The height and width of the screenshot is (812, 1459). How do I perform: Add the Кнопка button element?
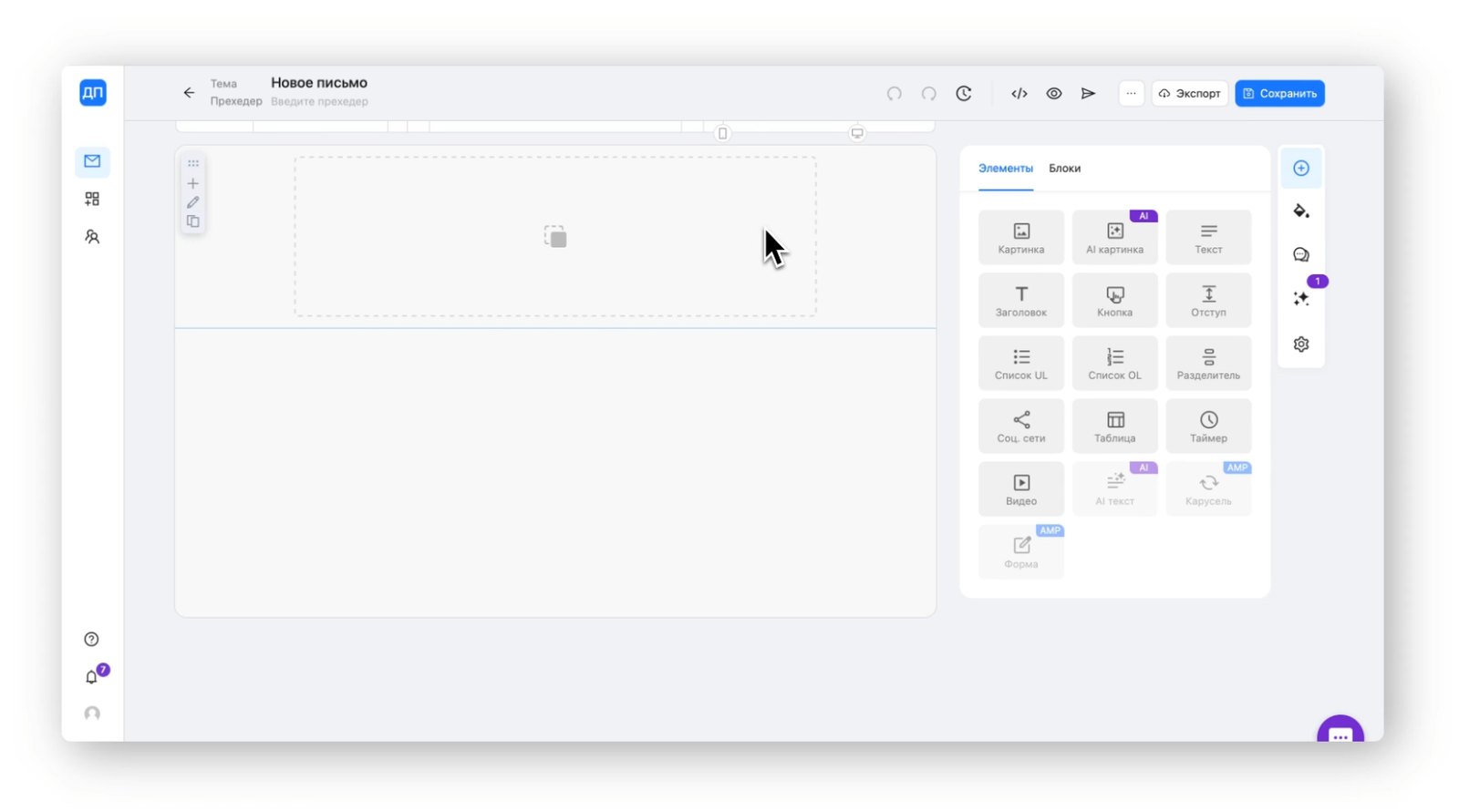point(1114,300)
